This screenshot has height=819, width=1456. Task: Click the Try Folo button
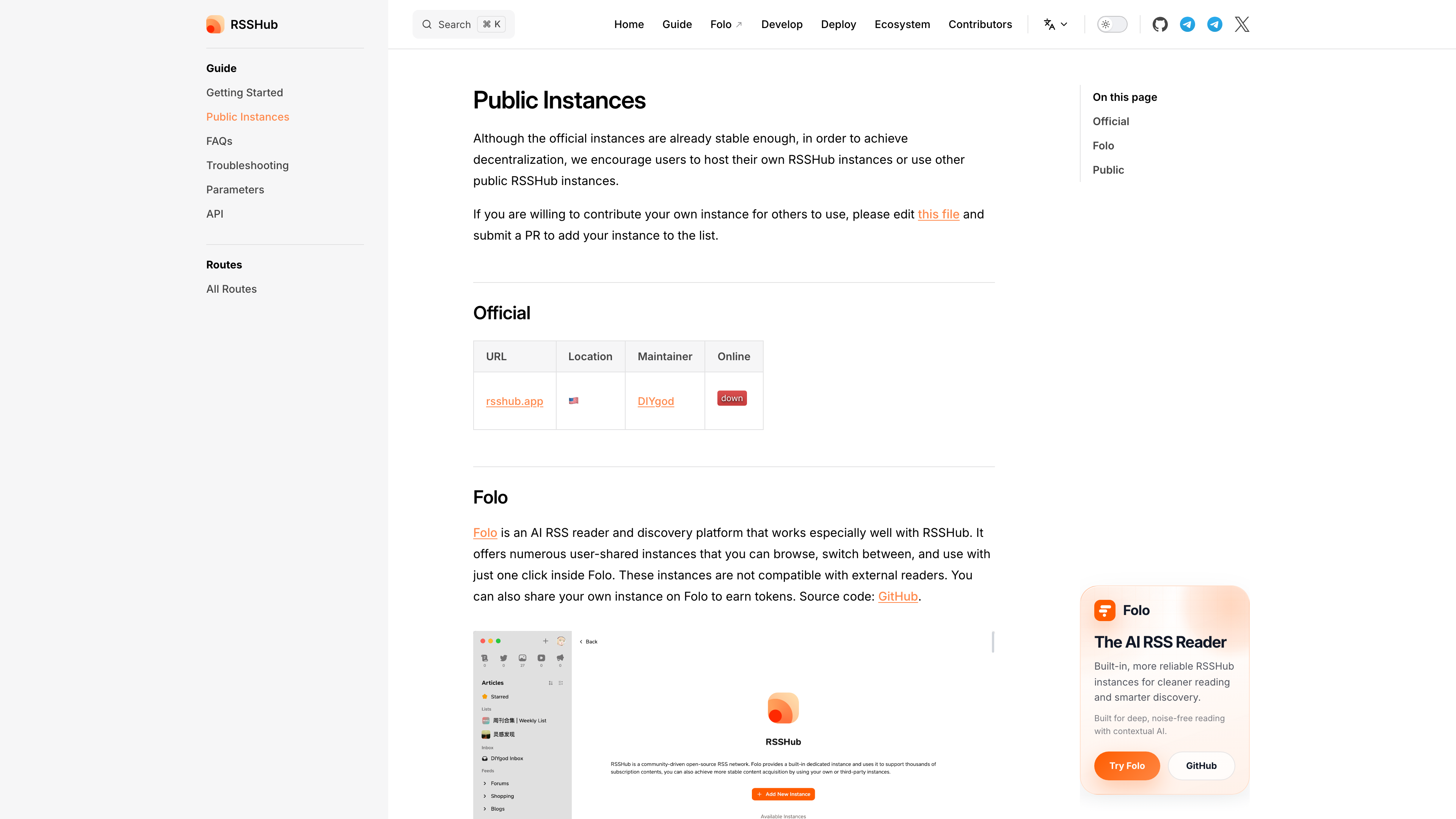1127,766
